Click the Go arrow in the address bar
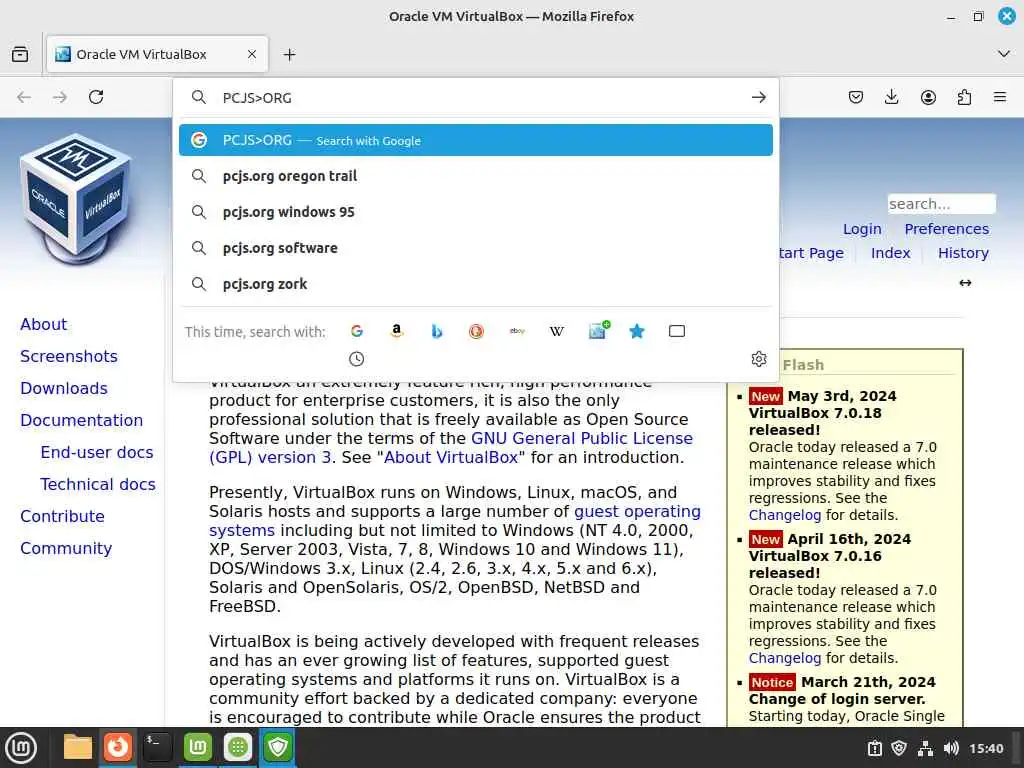Viewport: 1024px width, 768px height. pos(758,97)
